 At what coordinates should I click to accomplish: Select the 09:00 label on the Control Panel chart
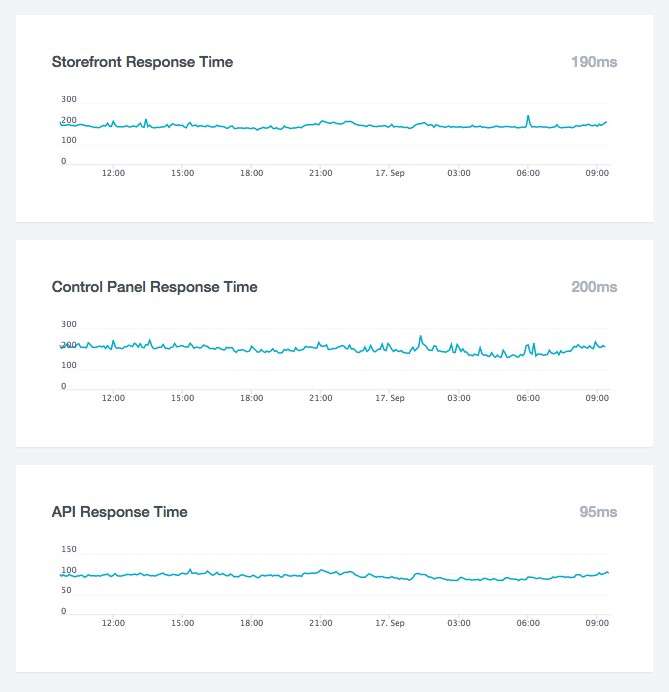(x=597, y=398)
